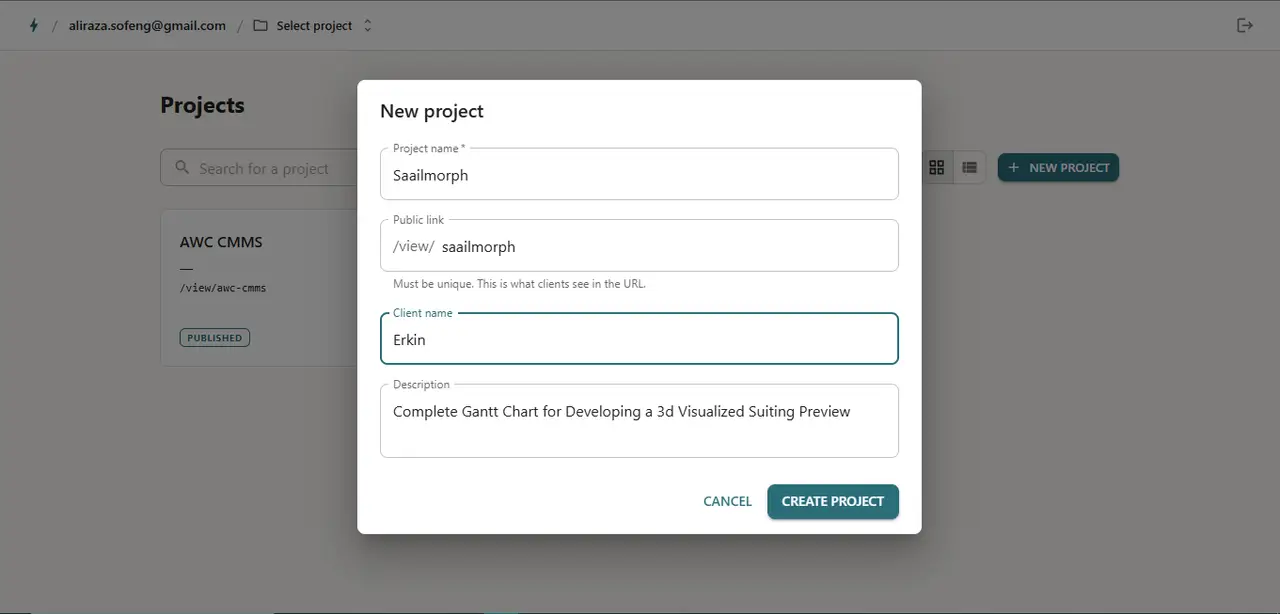Image resolution: width=1280 pixels, height=614 pixels.
Task: Open the AWC CMMS project card
Action: click(259, 288)
